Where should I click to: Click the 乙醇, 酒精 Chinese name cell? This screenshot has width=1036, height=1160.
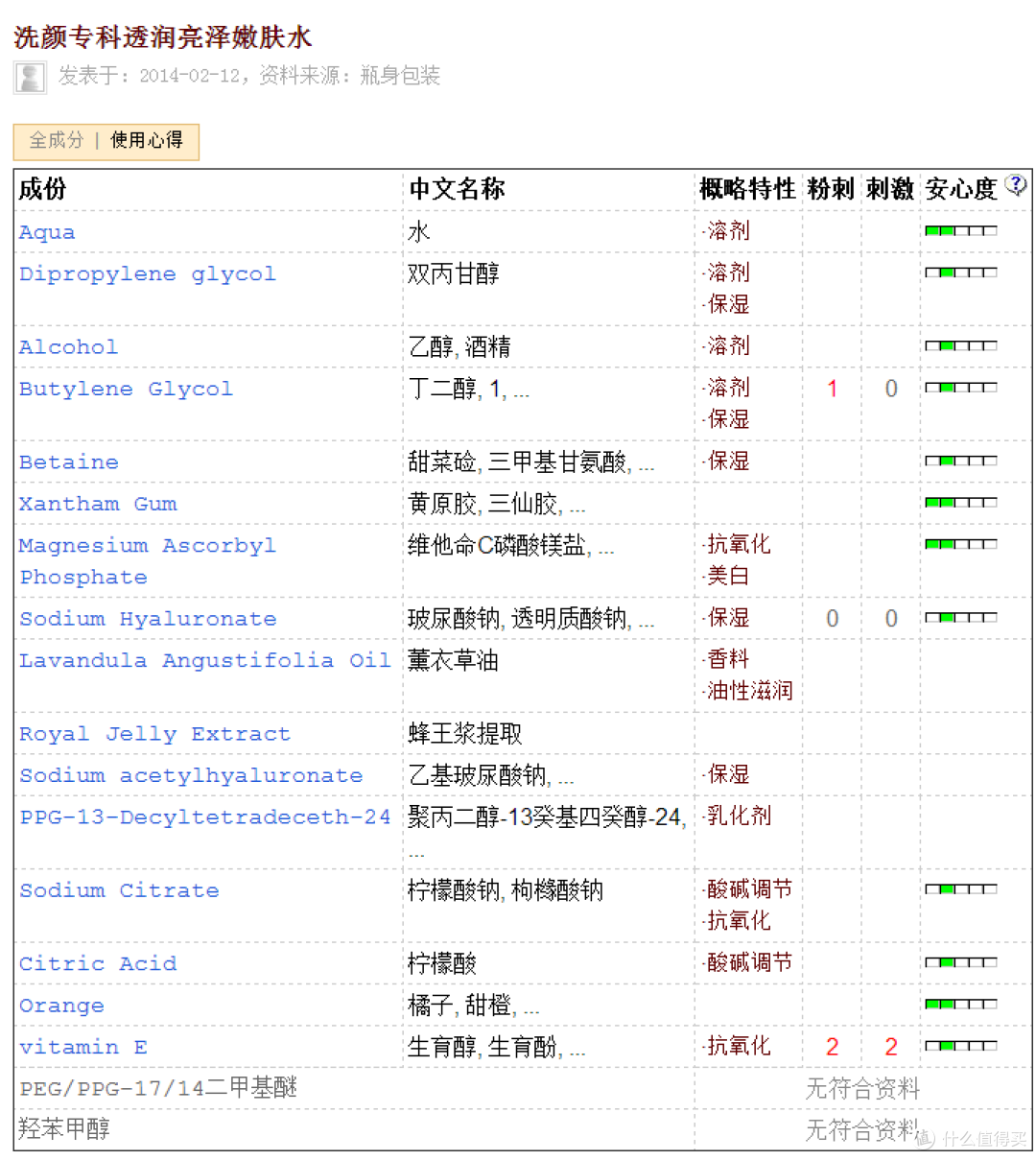pyautogui.click(x=459, y=347)
